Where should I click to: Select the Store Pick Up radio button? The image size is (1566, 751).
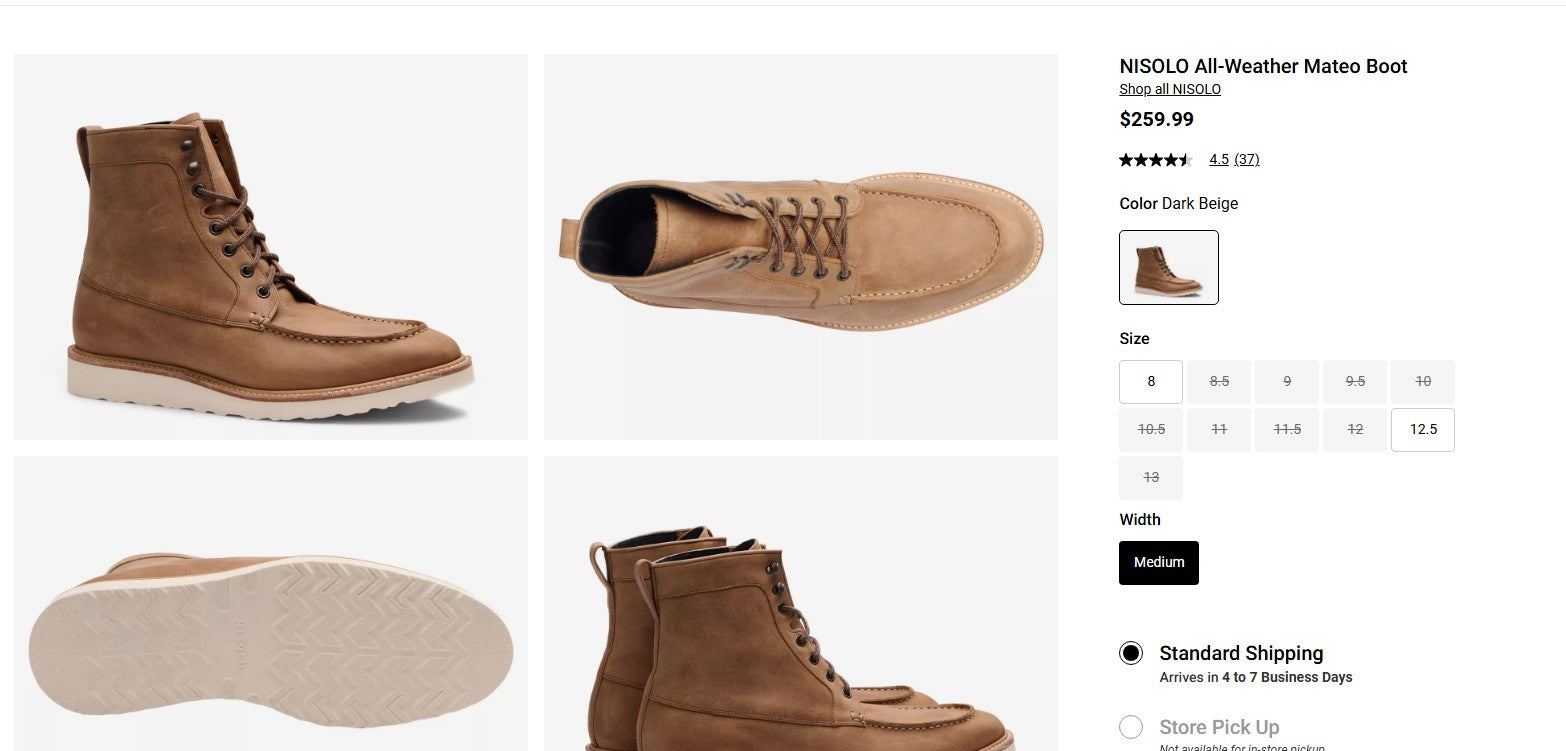point(1131,727)
